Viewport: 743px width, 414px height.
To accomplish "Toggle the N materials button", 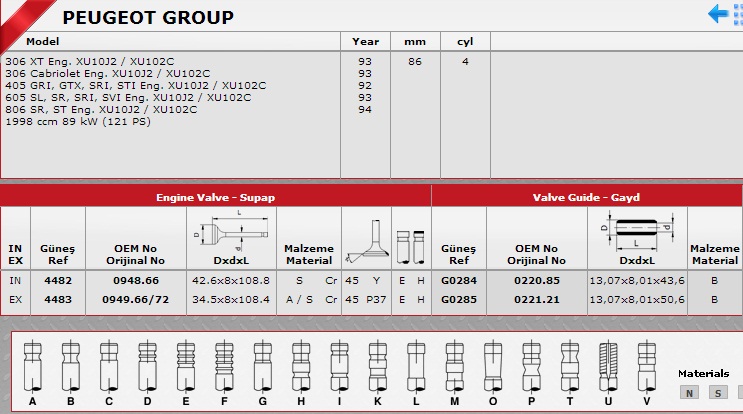I will (688, 392).
